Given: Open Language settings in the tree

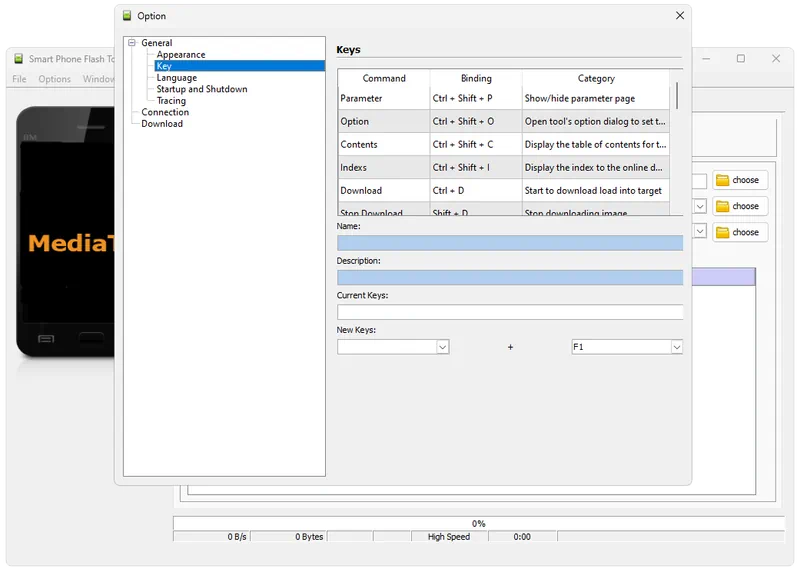Looking at the screenshot, I should (177, 78).
